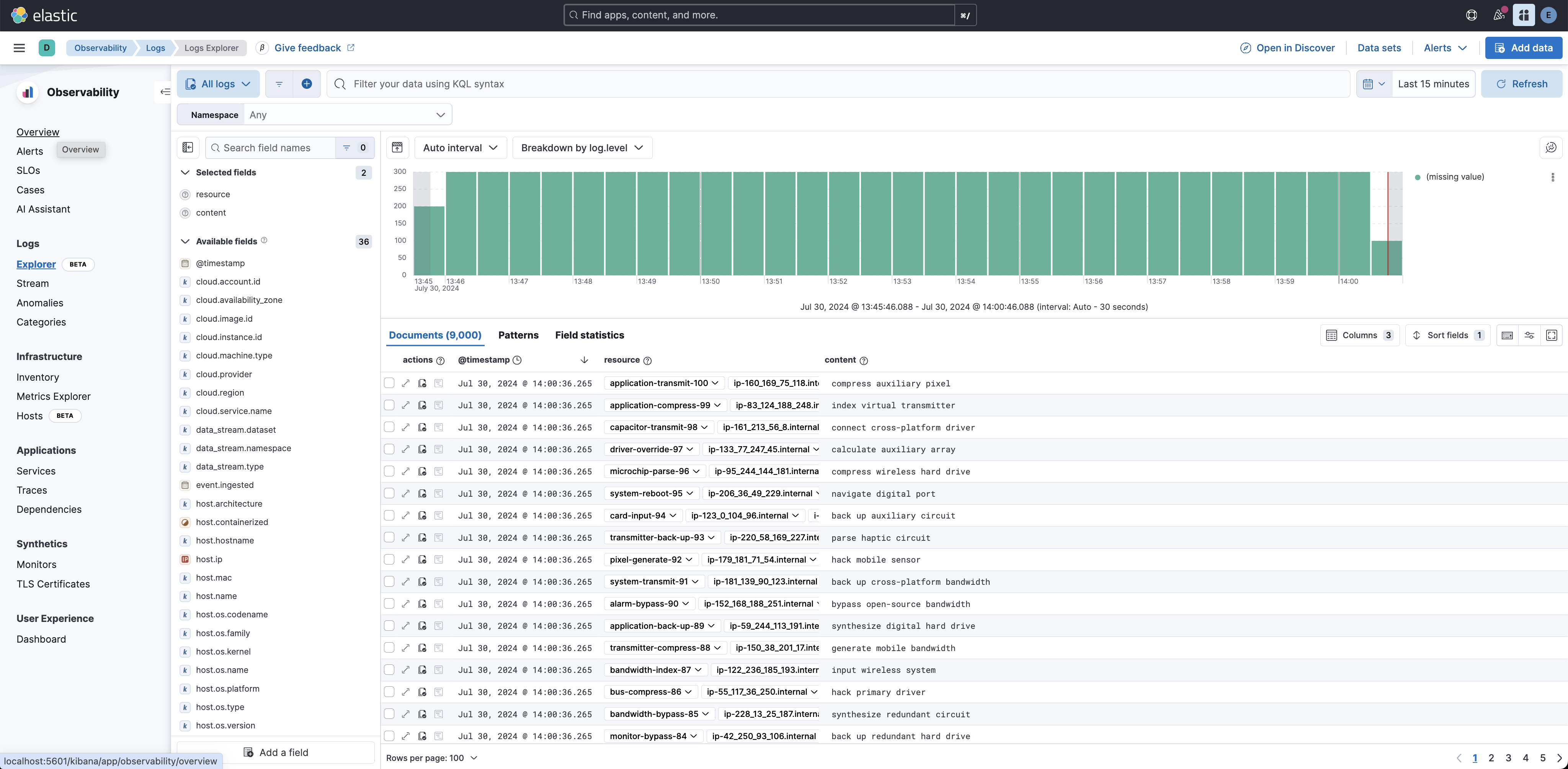Open display settings icon in grid toolbar
The height and width of the screenshot is (769, 1568).
coord(1529,335)
